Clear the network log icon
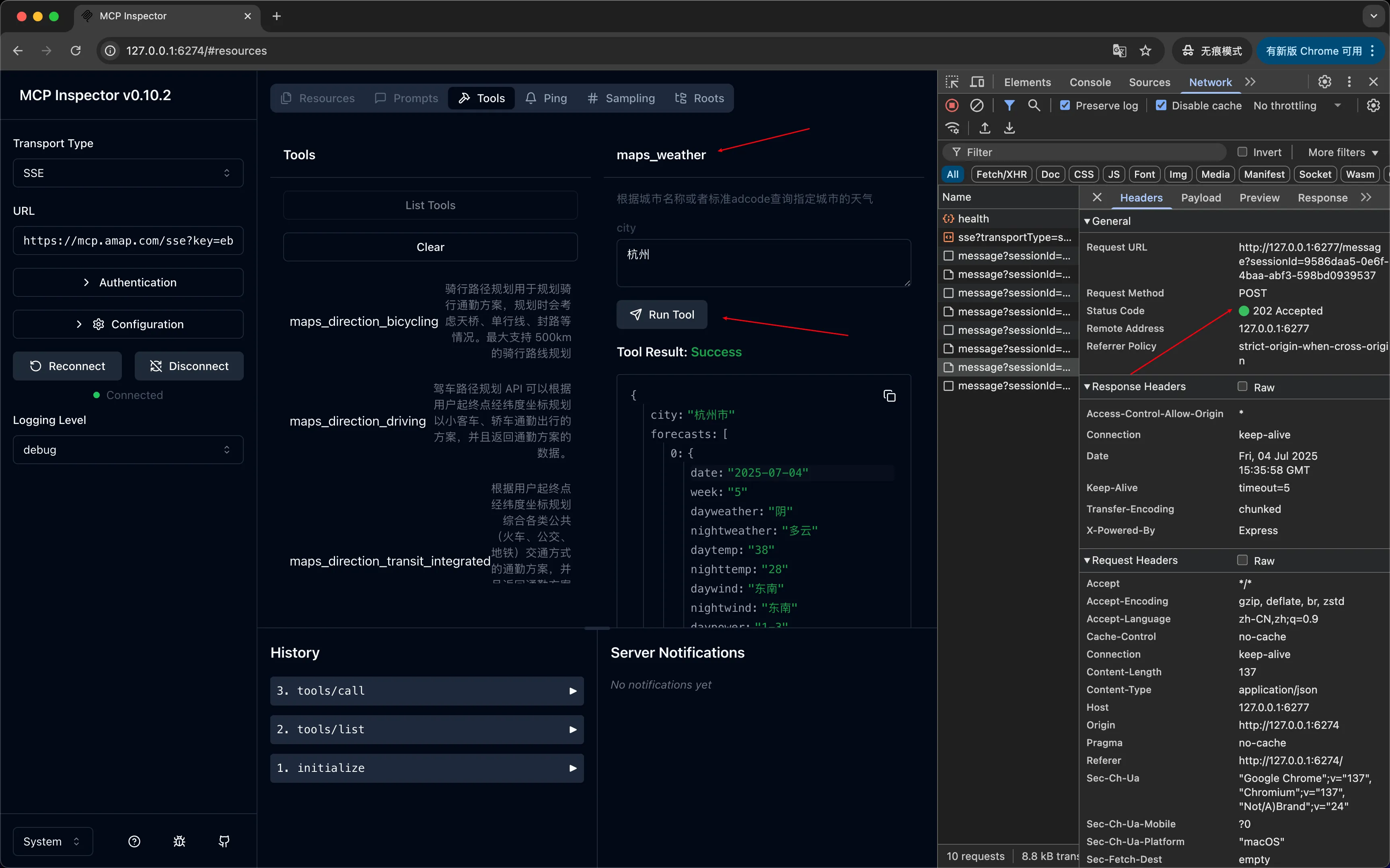This screenshot has height=868, width=1390. (977, 106)
